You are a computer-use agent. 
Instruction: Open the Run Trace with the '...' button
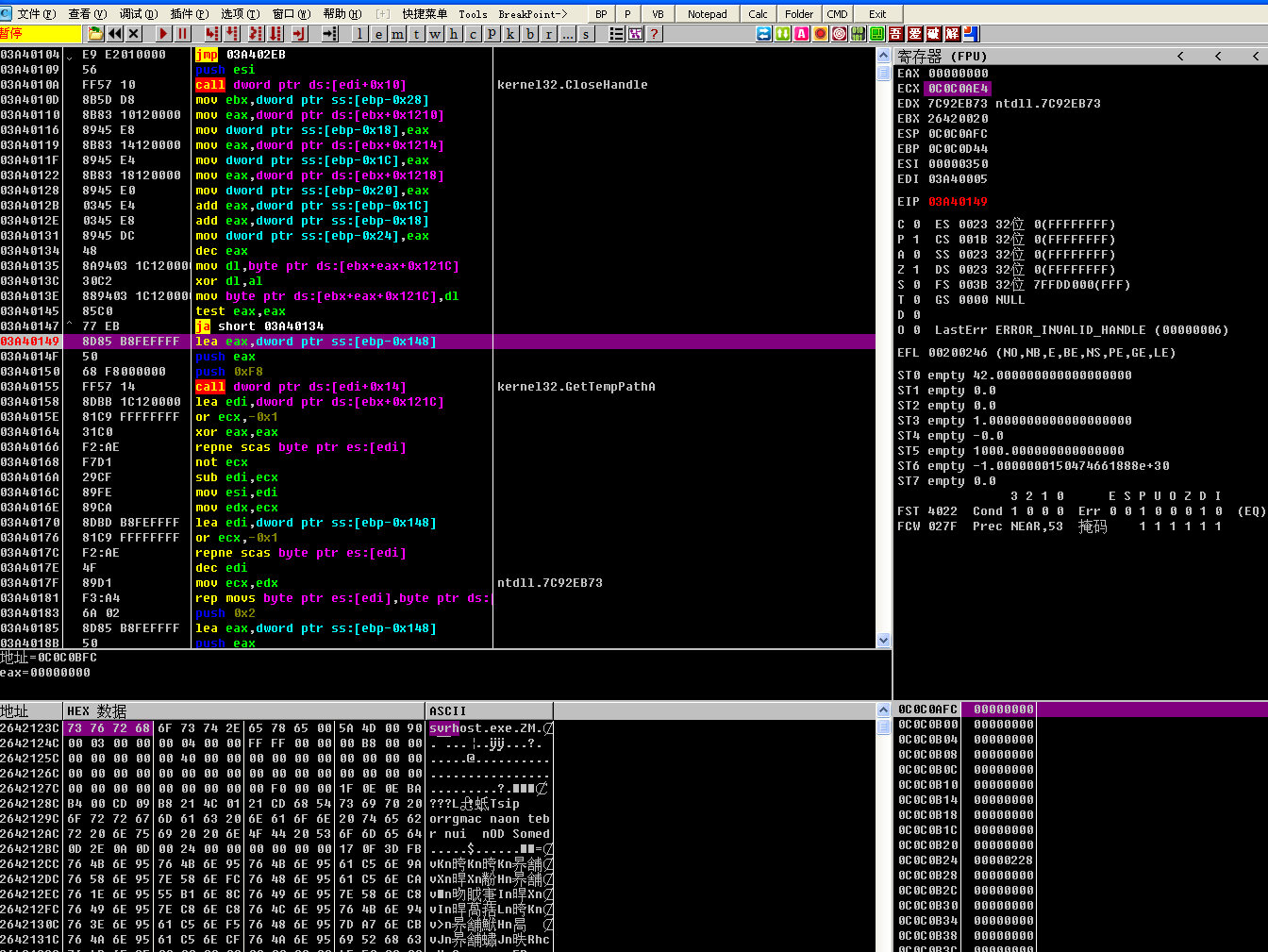(568, 34)
